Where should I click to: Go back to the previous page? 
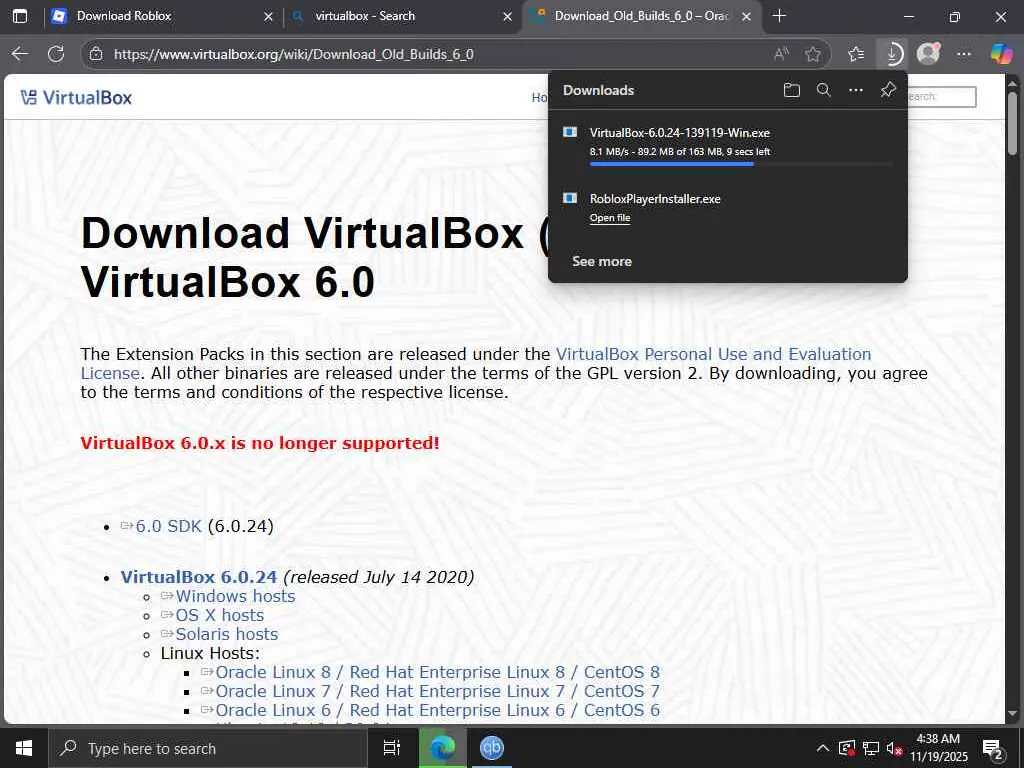coord(20,54)
